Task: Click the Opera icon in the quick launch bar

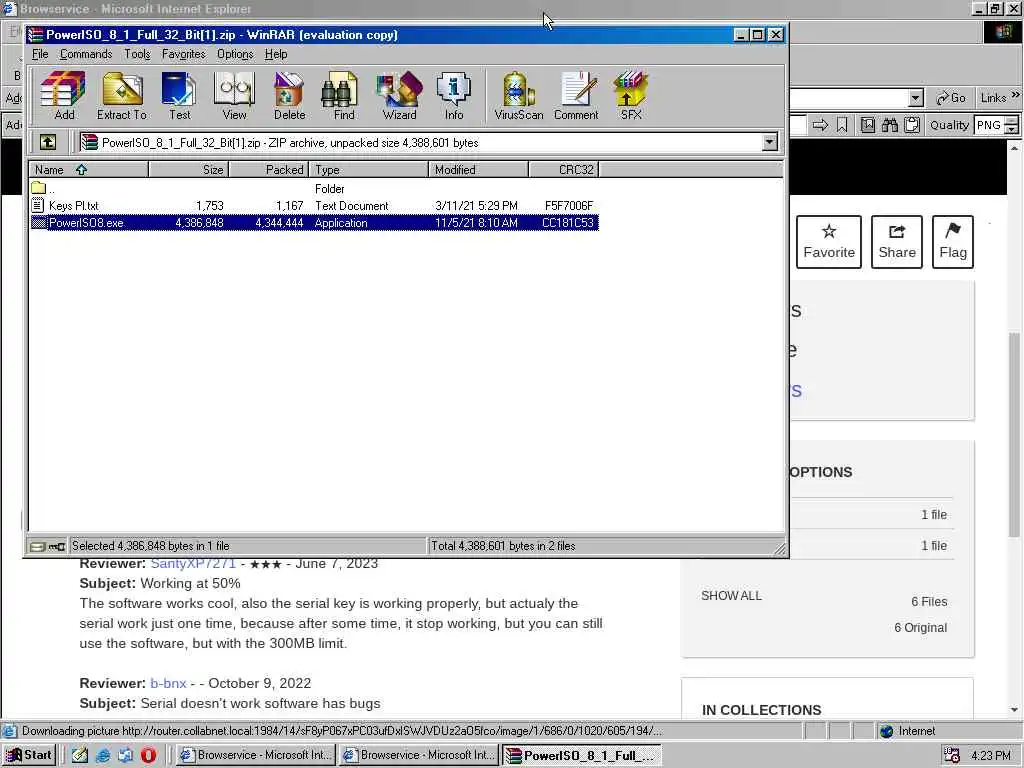Action: pos(148,755)
